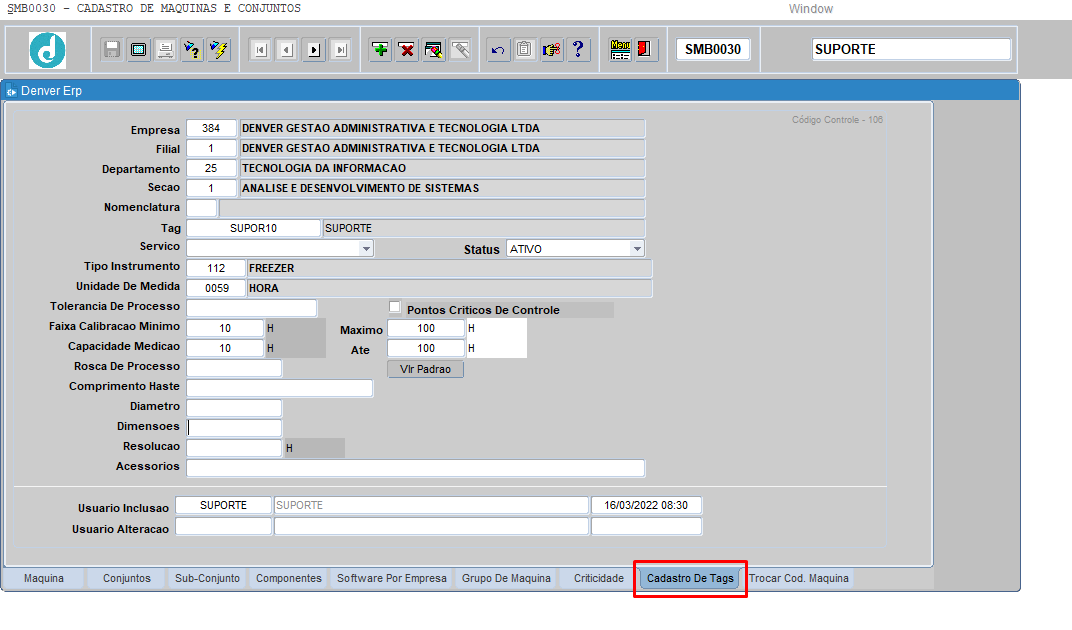Click the Nomenclatura code field
The width and height of the screenshot is (1072, 630).
[202, 208]
